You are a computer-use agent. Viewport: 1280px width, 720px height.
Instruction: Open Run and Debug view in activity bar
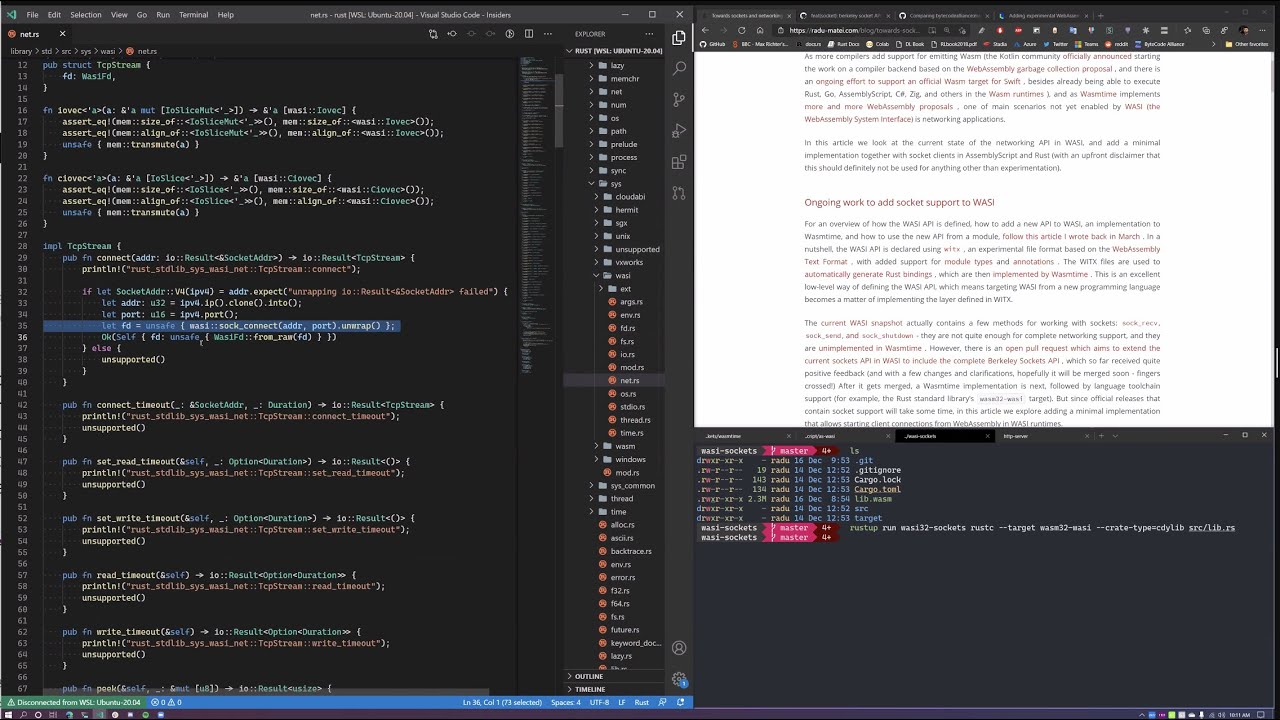[x=679, y=130]
